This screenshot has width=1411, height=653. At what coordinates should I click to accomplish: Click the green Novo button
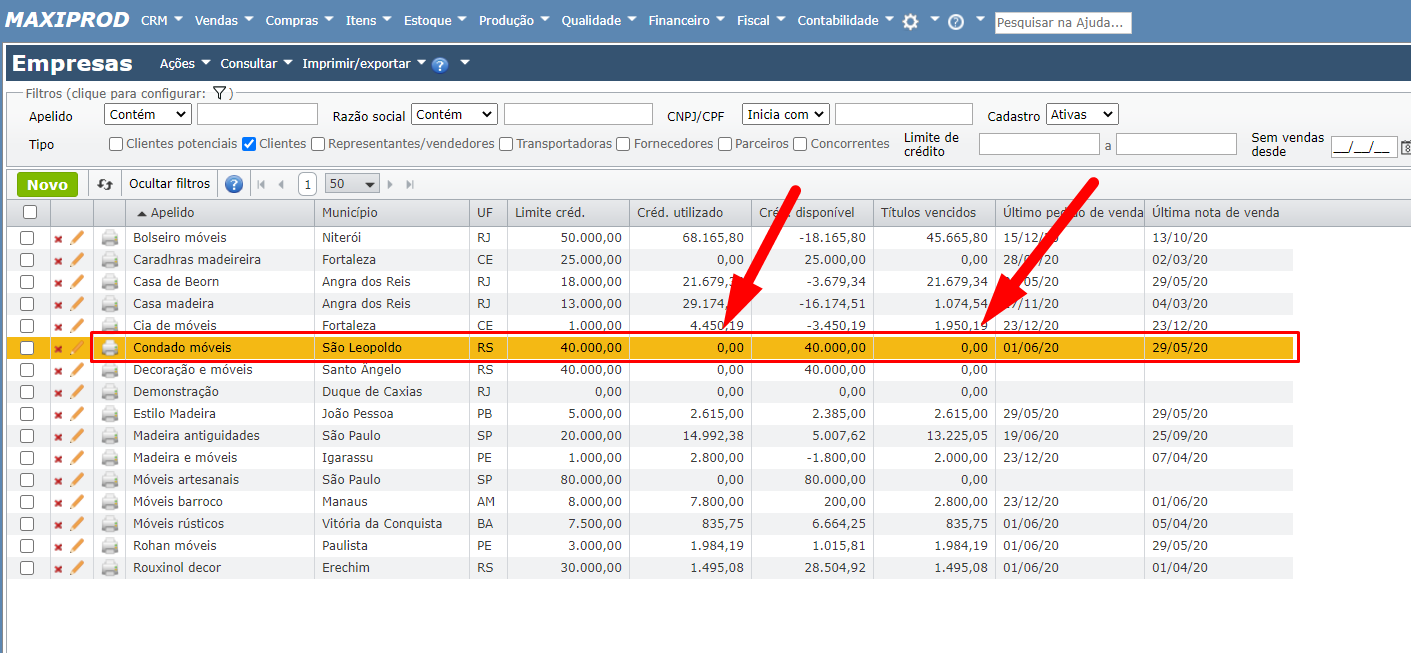(47, 184)
